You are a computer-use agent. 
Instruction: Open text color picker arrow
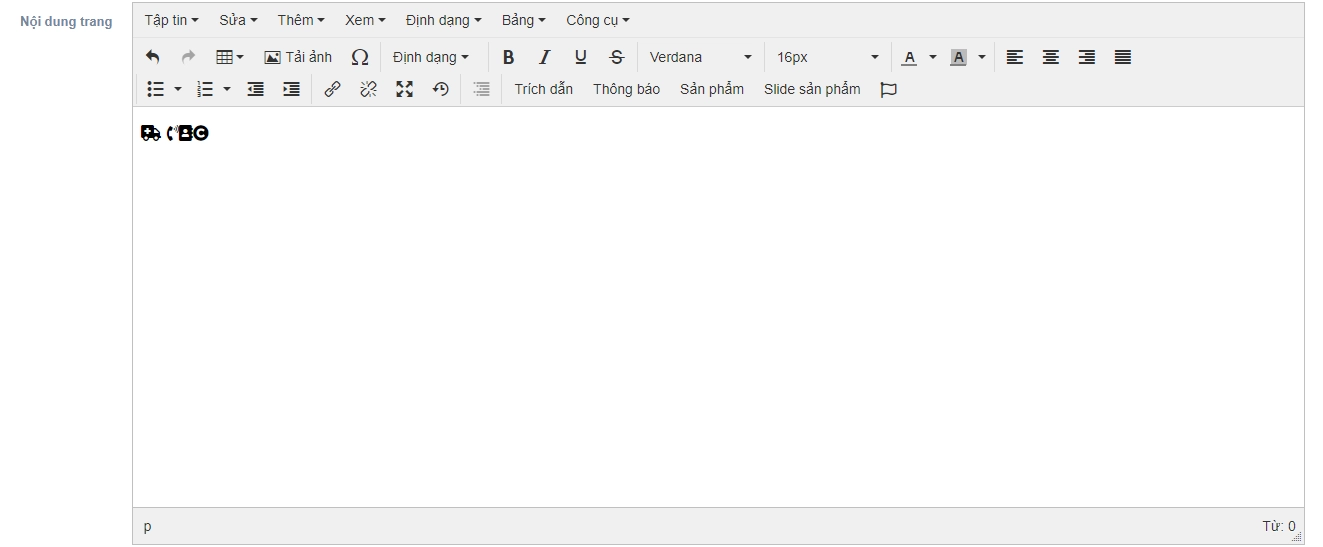[933, 57]
